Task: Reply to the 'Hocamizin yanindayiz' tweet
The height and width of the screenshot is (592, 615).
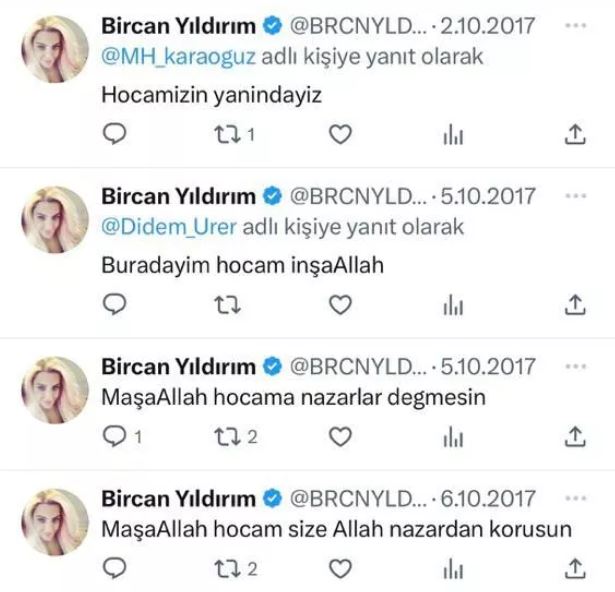Action: (x=114, y=134)
